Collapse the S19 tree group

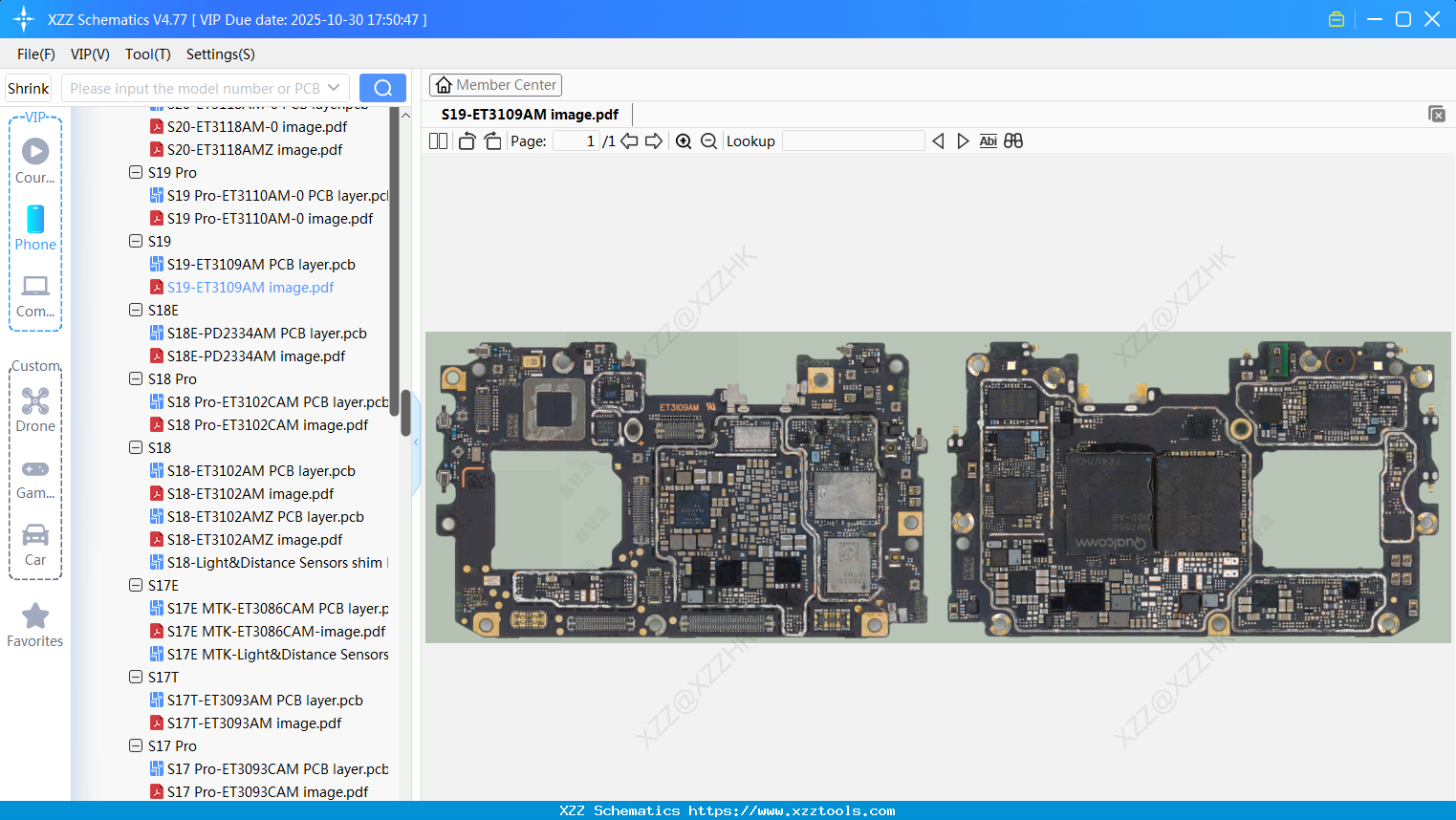[x=136, y=241]
